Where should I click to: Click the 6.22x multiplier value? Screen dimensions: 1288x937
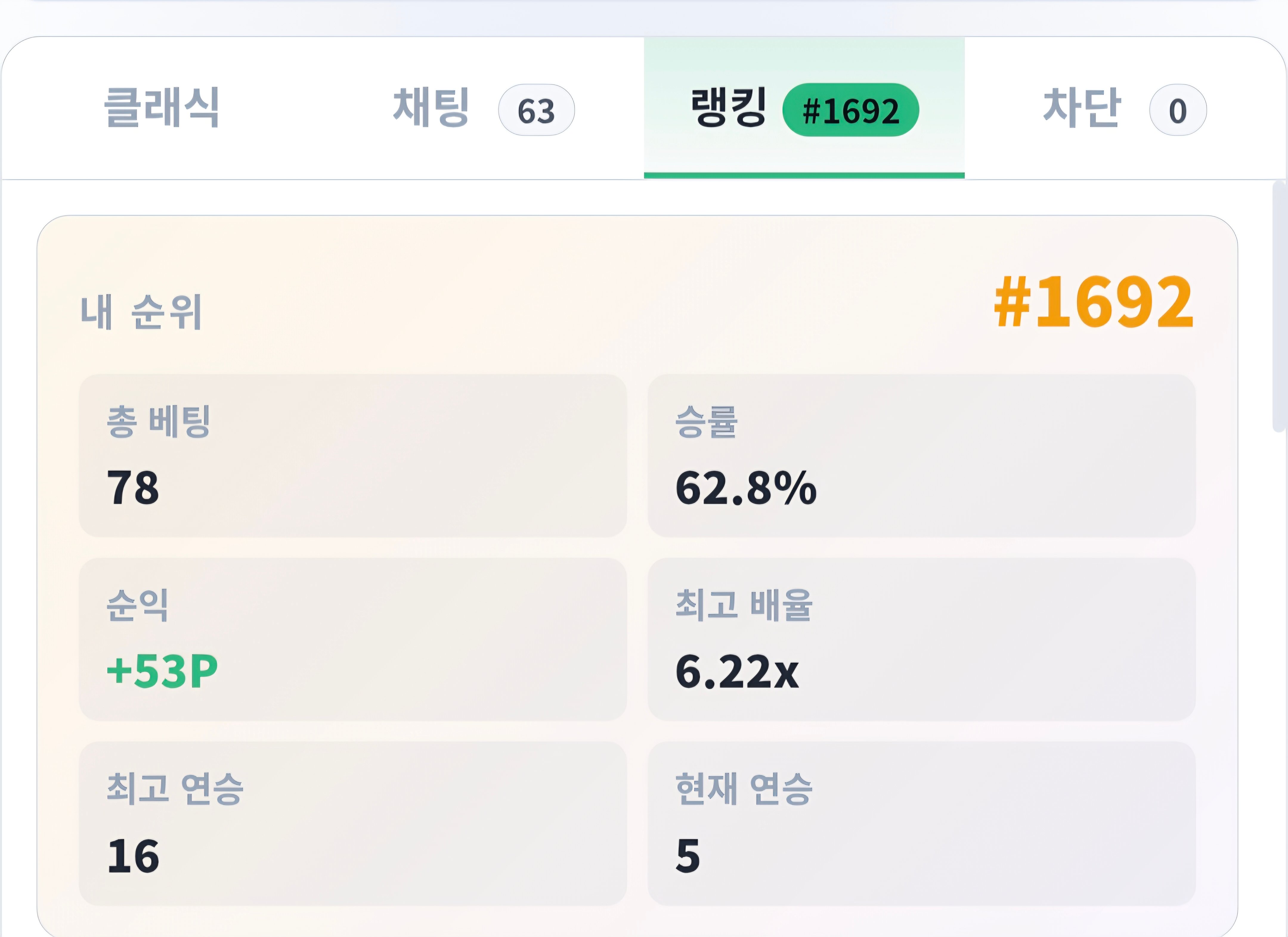(737, 671)
